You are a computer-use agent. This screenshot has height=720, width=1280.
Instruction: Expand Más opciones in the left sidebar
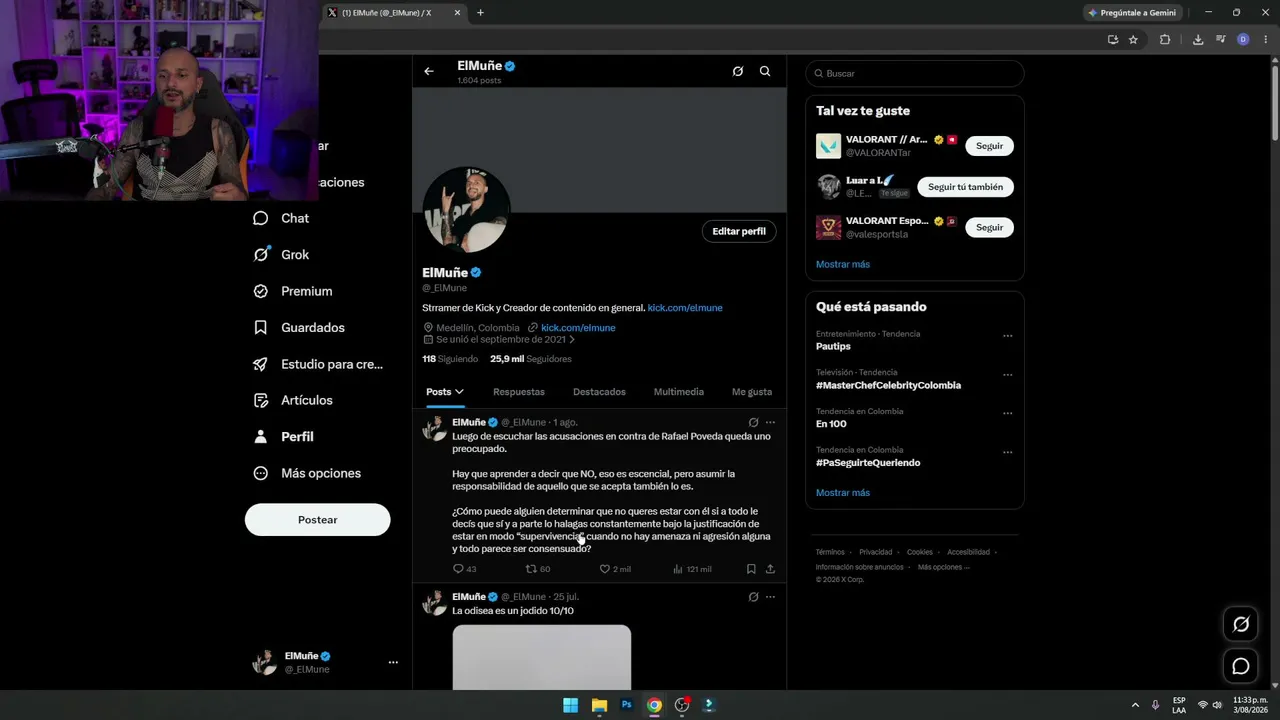coord(306,473)
